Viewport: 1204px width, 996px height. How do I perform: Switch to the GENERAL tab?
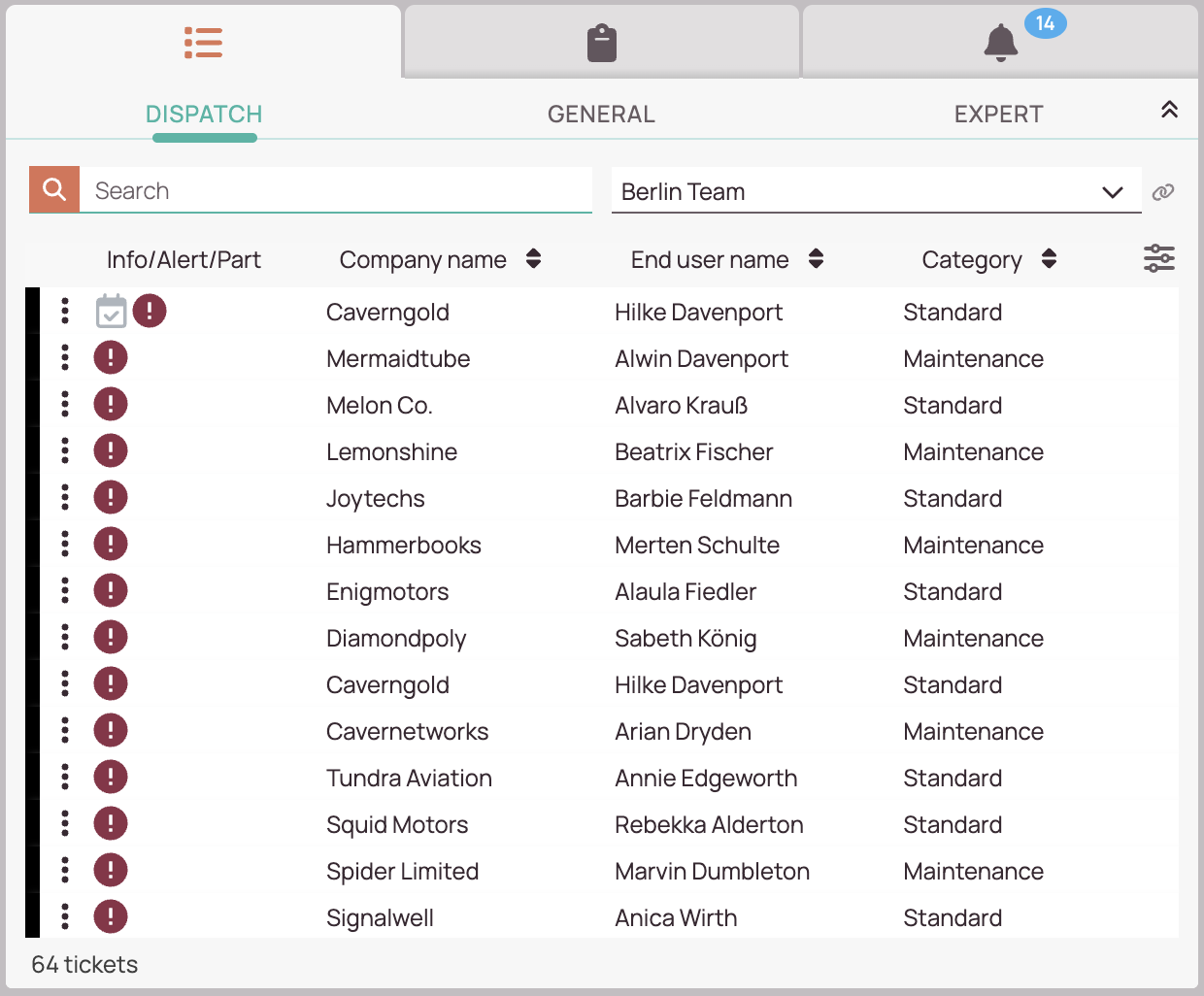click(601, 115)
